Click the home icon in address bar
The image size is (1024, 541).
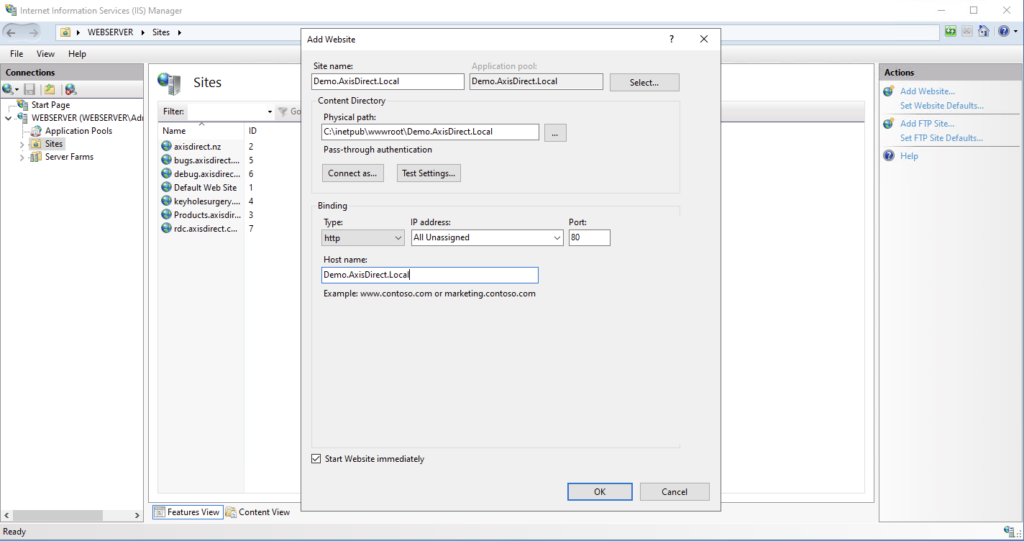(983, 31)
